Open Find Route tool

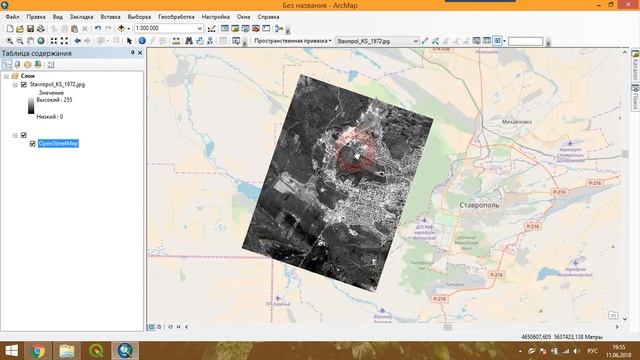[200, 41]
